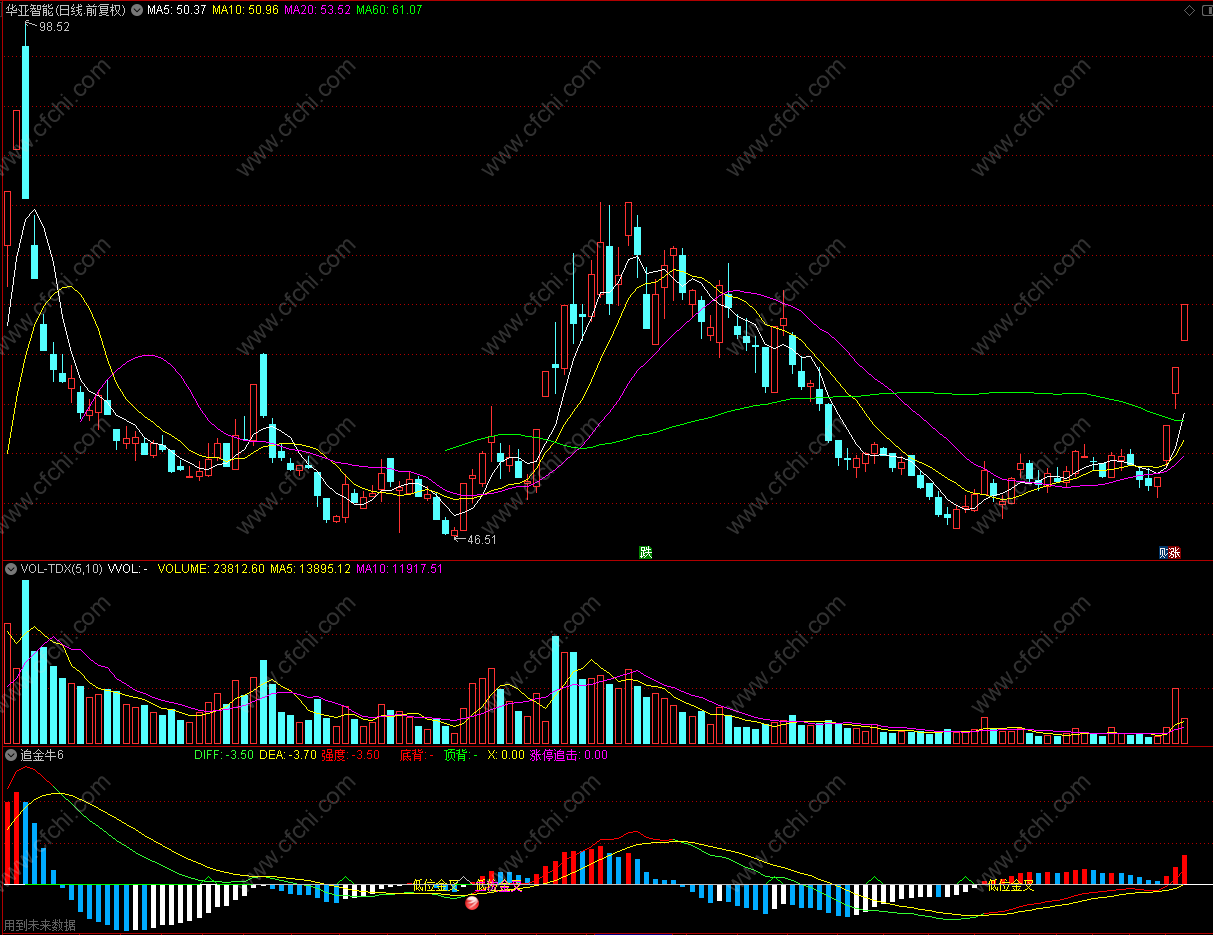This screenshot has height=935, width=1213.
Task: Click the 用到未来数据 notice
Action: [39, 925]
